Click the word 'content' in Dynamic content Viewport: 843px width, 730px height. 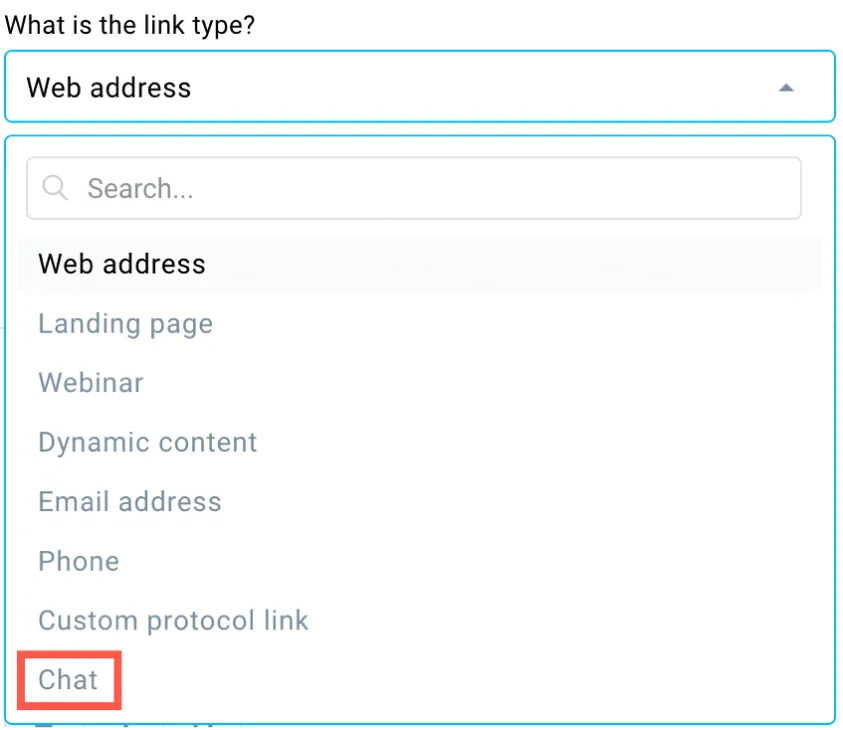208,442
